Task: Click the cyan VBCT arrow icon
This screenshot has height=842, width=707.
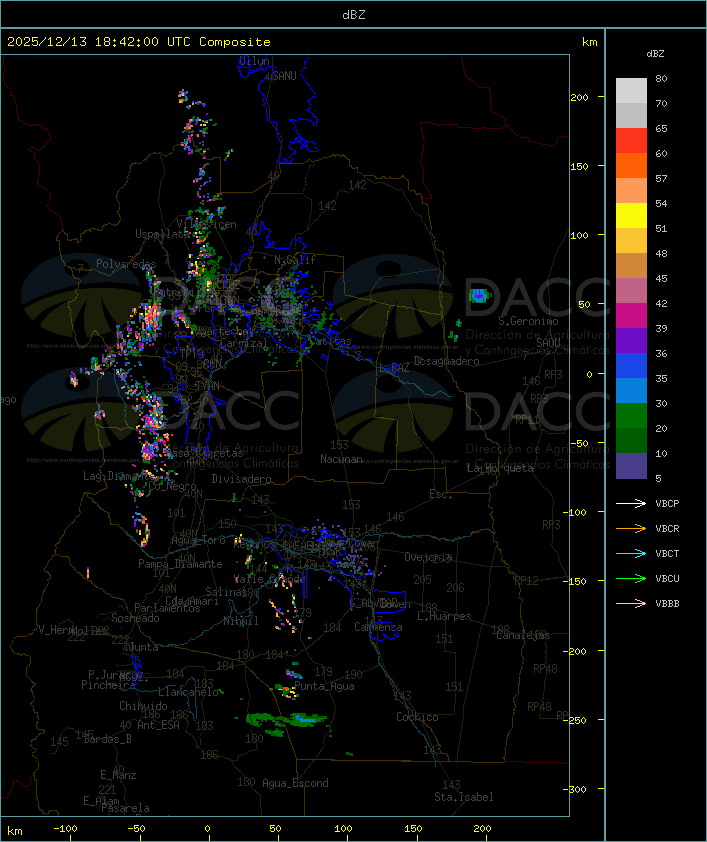Action: coord(631,553)
